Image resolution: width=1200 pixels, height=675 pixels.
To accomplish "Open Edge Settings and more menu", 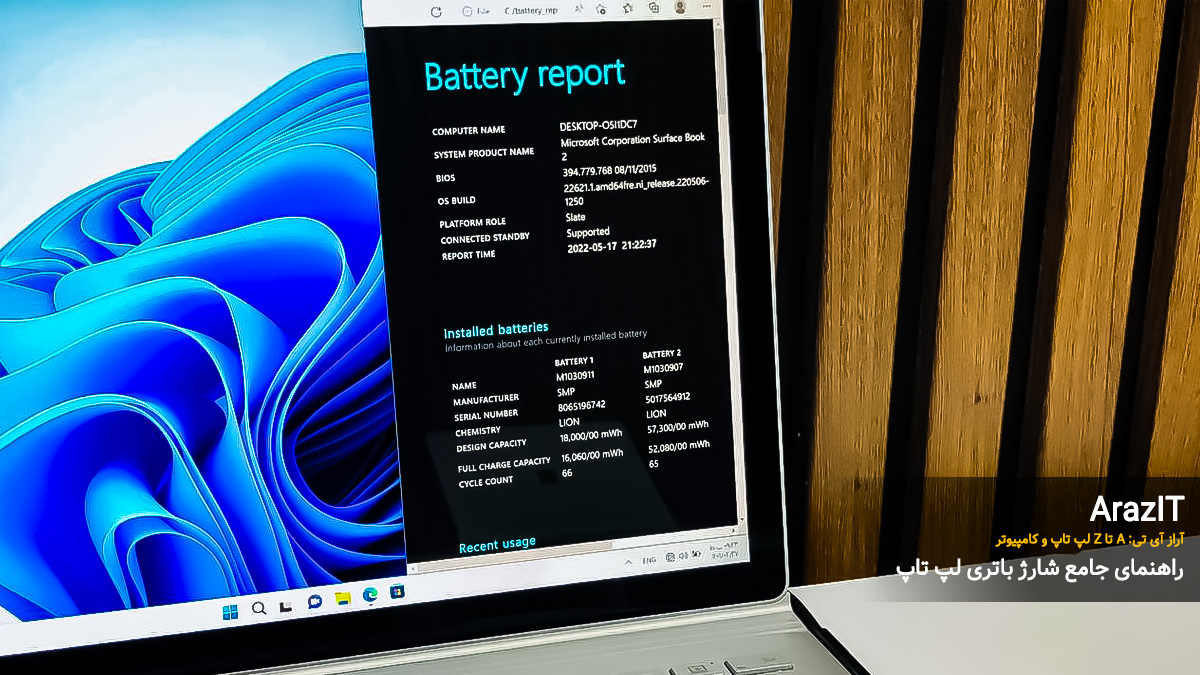I will tap(708, 5).
